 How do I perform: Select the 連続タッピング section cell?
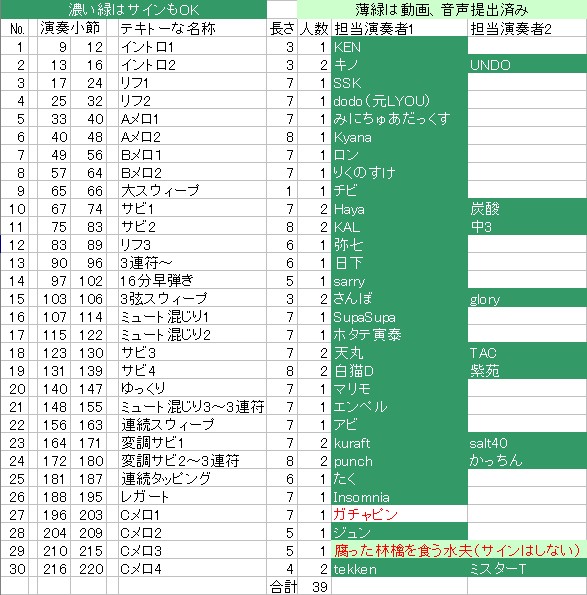pos(192,479)
